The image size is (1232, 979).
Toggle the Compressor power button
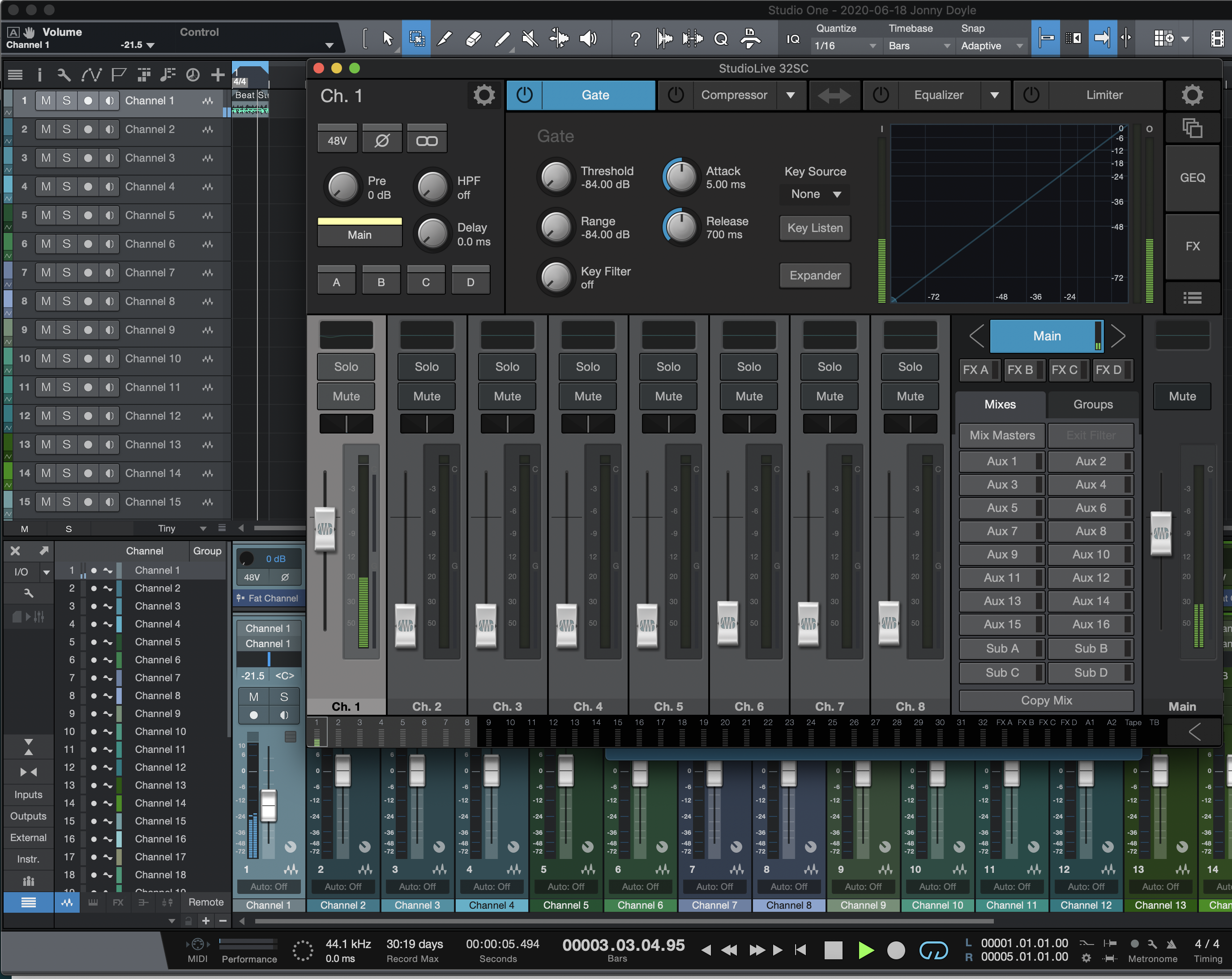pos(676,95)
